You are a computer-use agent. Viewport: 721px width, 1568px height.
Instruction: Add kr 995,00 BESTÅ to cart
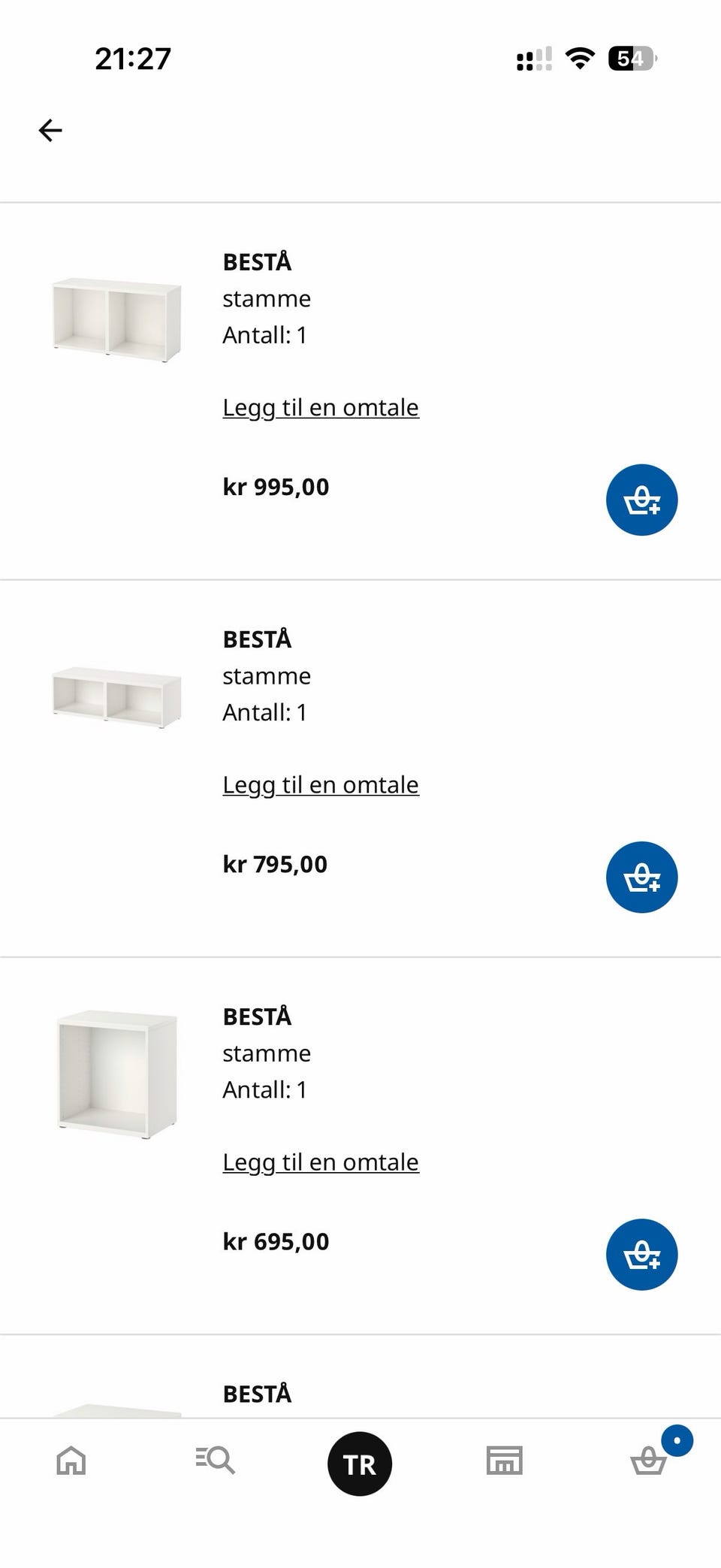pyautogui.click(x=641, y=500)
